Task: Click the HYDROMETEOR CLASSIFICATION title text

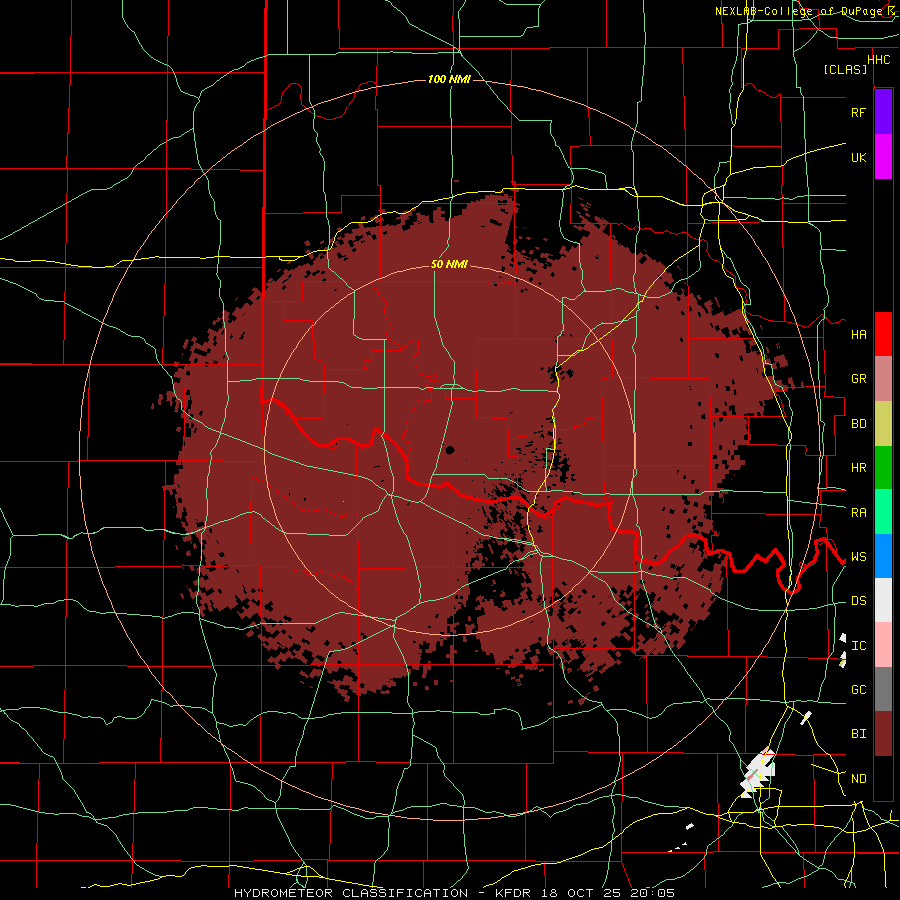Action: 351,893
